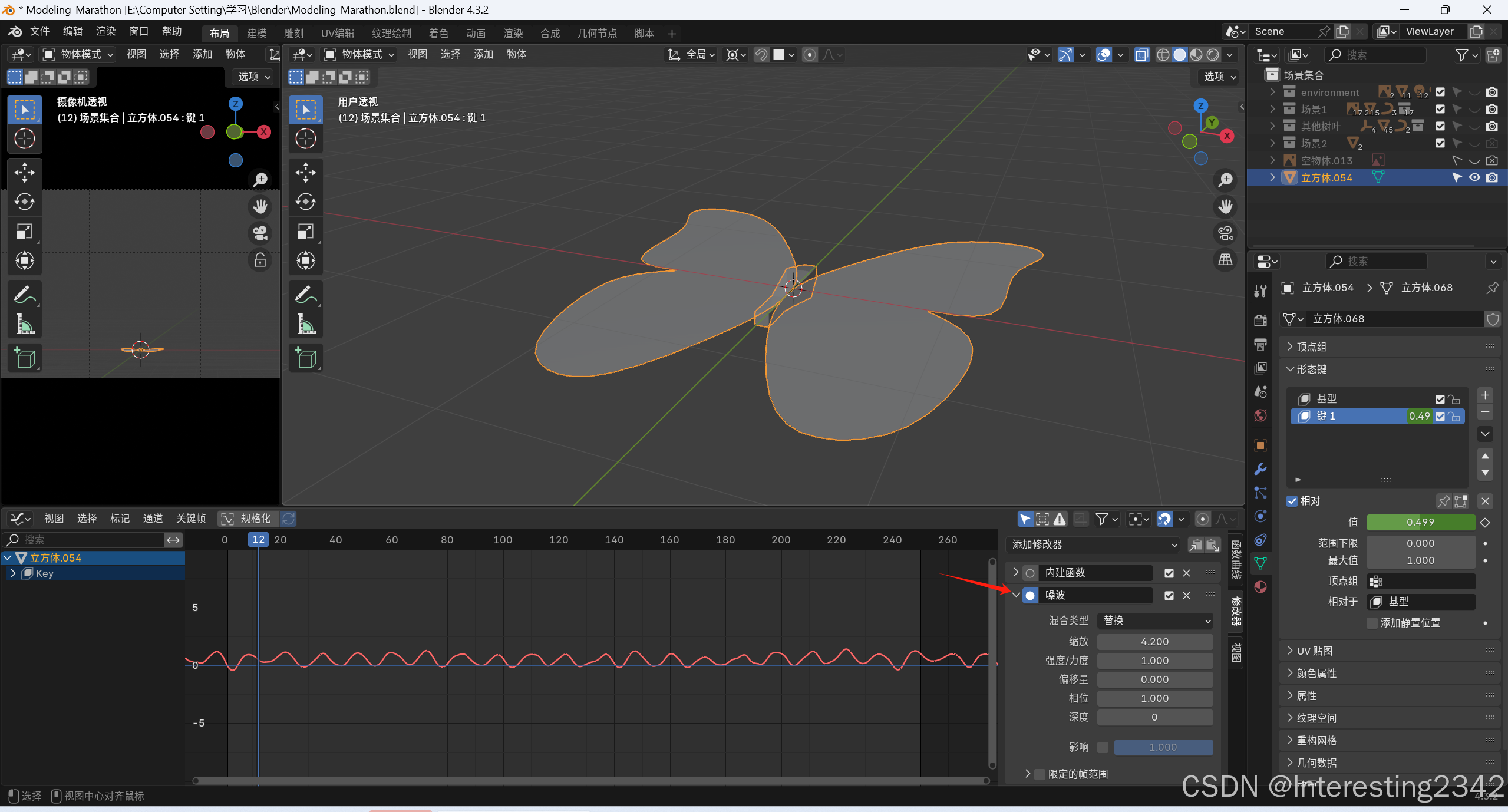Select the Move tool in main viewport

pyautogui.click(x=305, y=173)
